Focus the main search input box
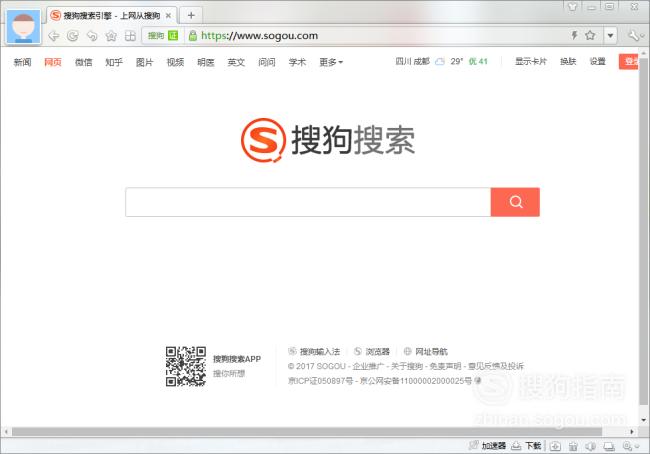Image resolution: width=650 pixels, height=454 pixels. (x=308, y=202)
